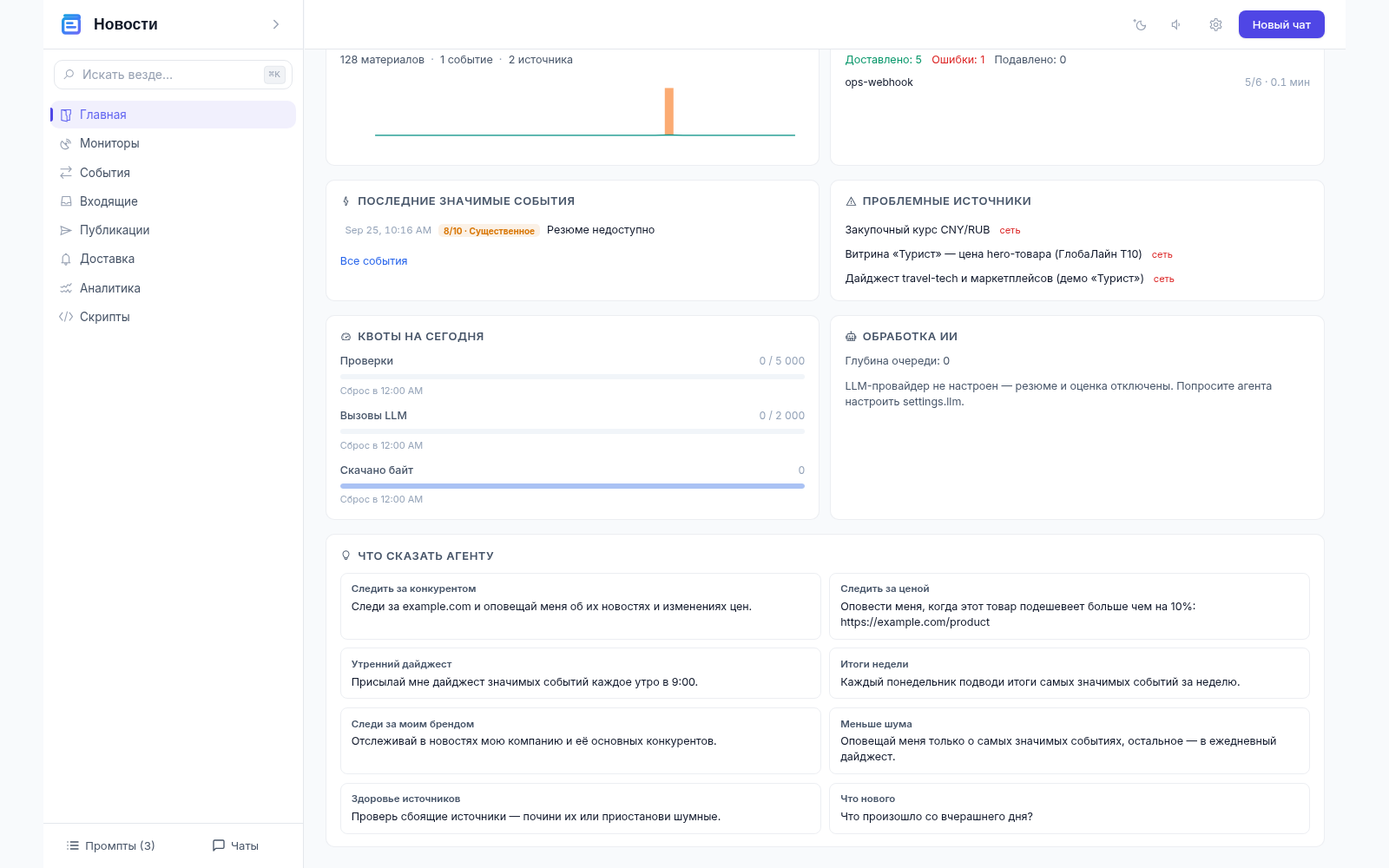Click the Аналитика chart icon
The height and width of the screenshot is (868, 1389).
[x=66, y=288]
